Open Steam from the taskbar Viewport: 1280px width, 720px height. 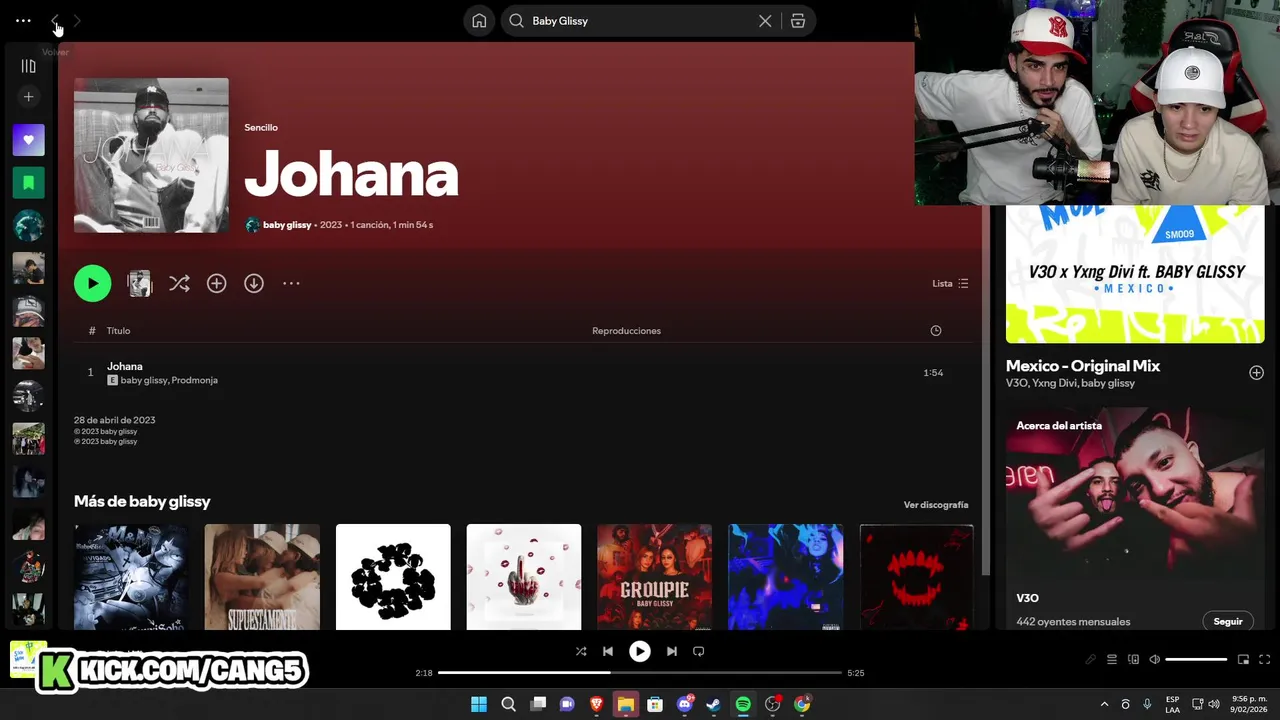tap(713, 704)
